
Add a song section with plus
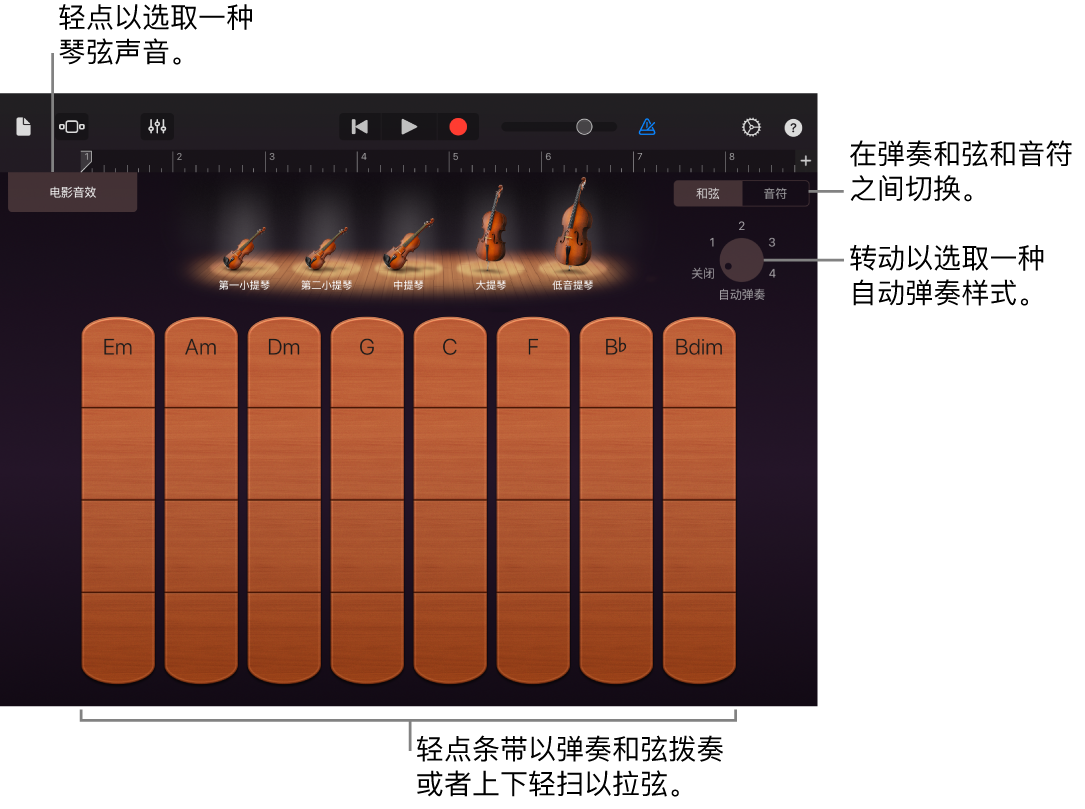(805, 161)
